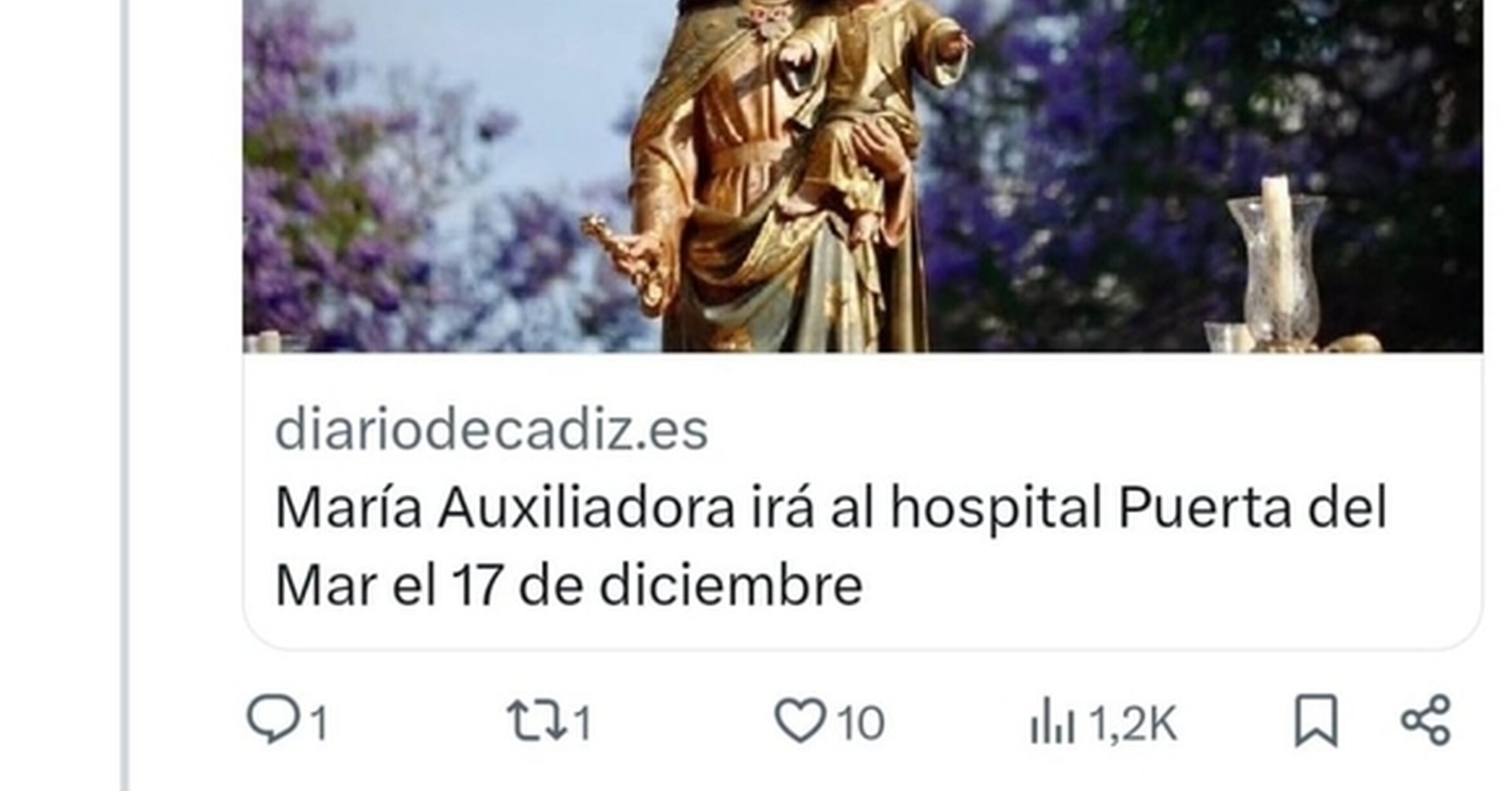Bookmark this post
1512x791 pixels.
click(x=1316, y=720)
